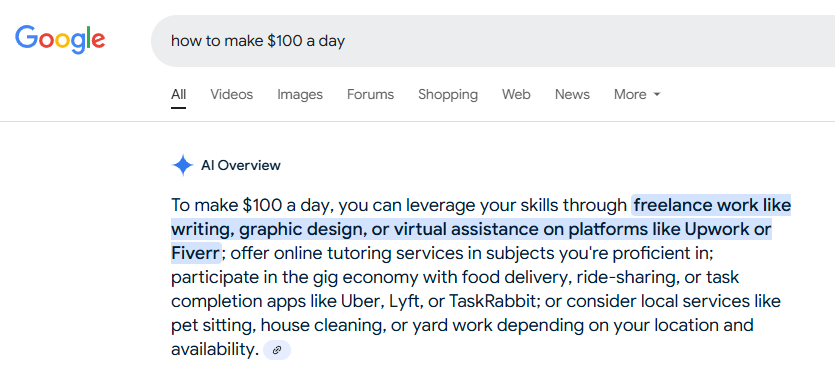Select the All results tab

(x=178, y=94)
